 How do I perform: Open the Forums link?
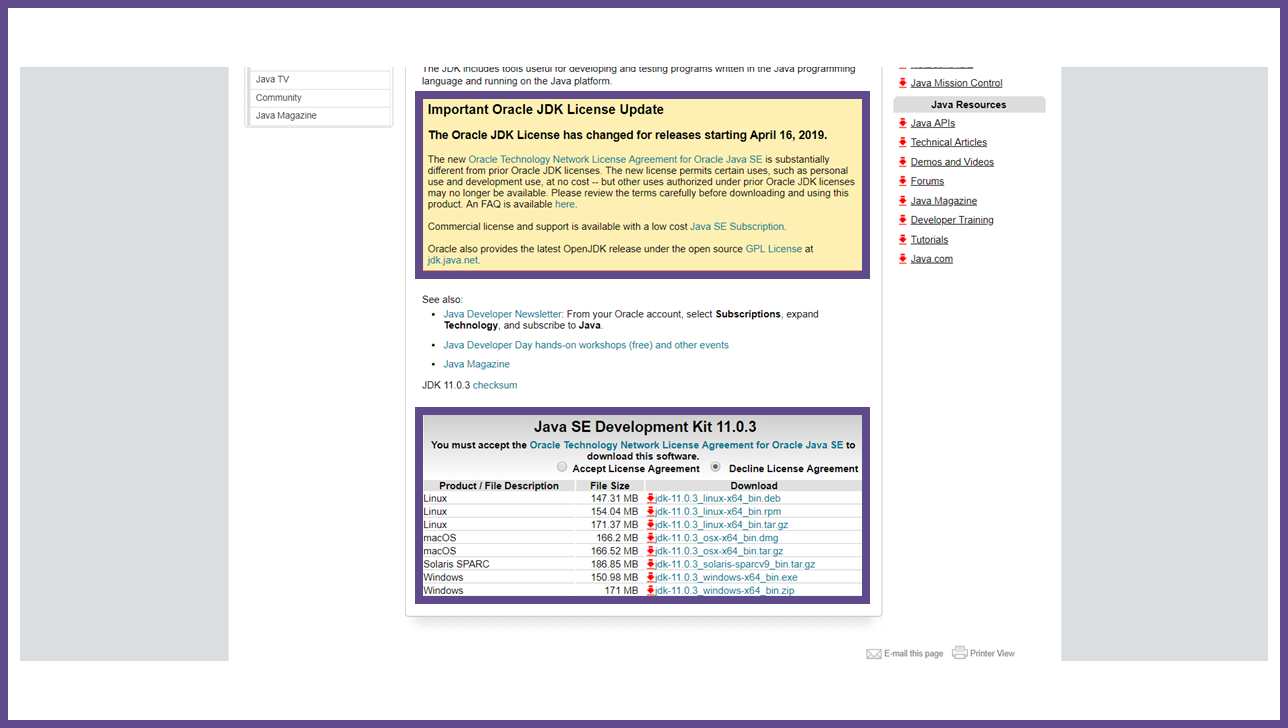tap(927, 181)
